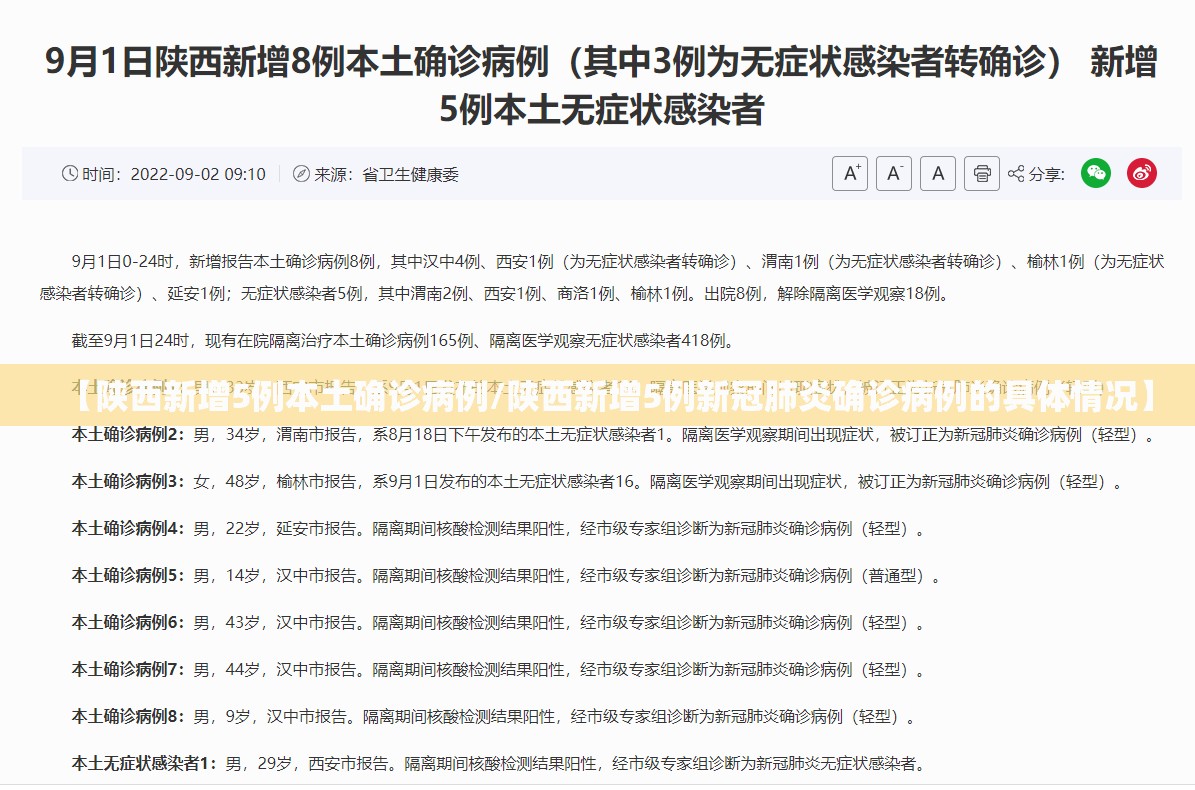
Task: Share article to Weibo
Action: 1142,174
